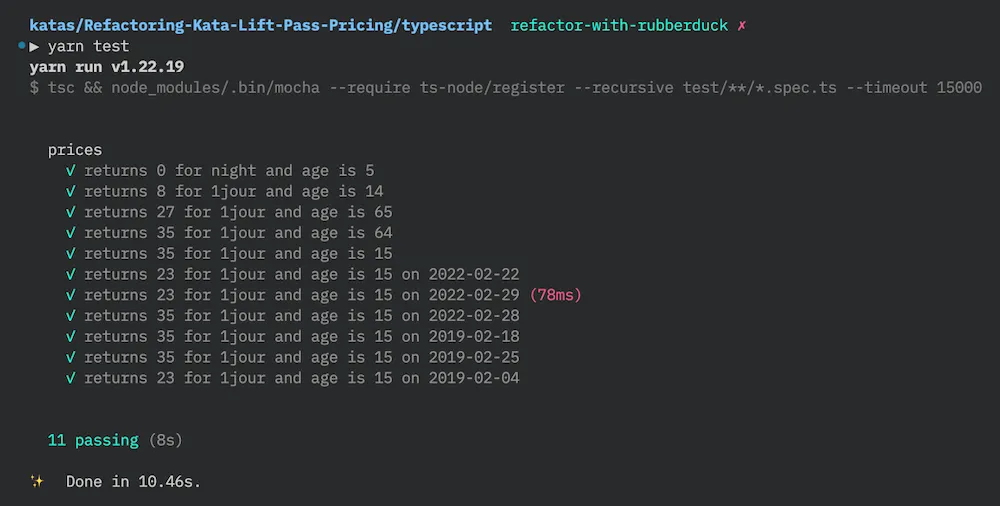Click the 78ms duration label

pos(555,295)
